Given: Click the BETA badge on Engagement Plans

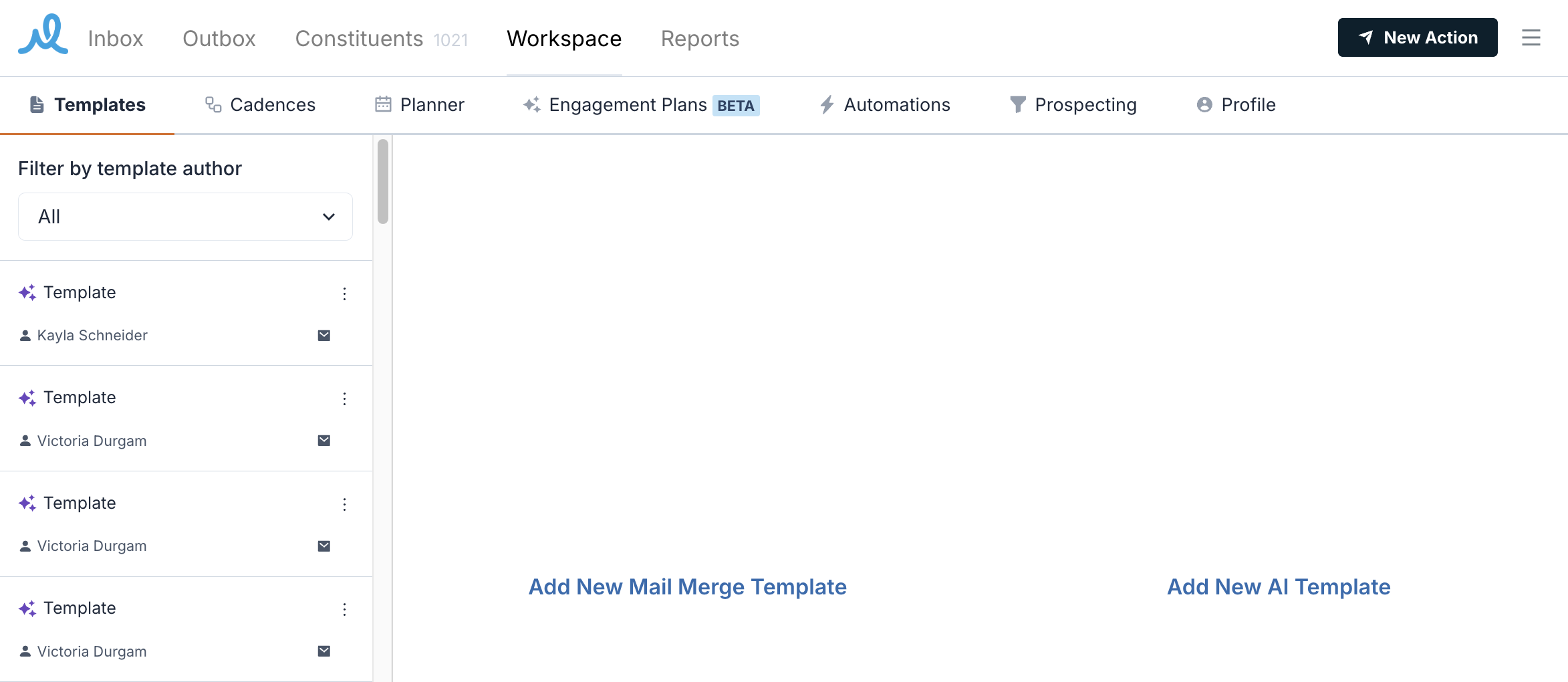Looking at the screenshot, I should (x=736, y=106).
